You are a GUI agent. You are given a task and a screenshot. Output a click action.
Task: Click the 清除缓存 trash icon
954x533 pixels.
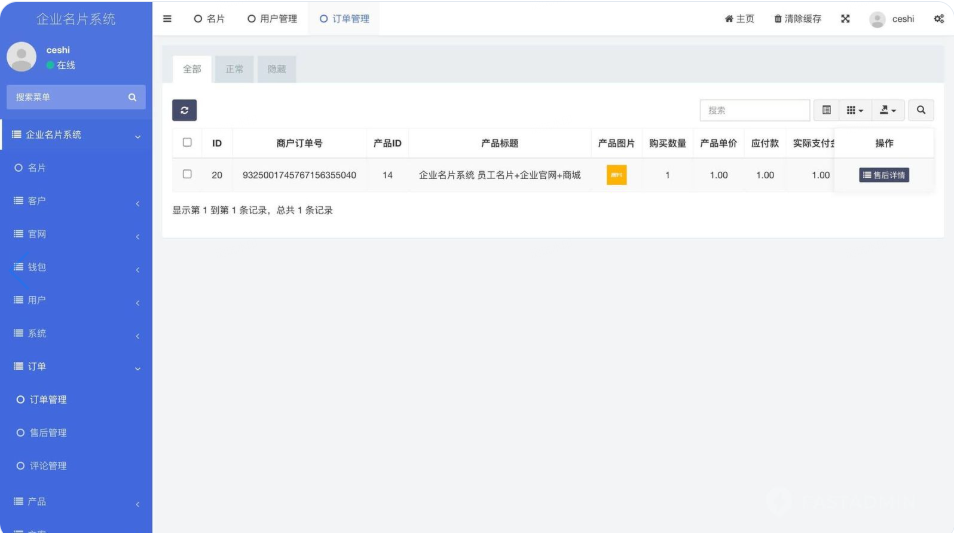click(x=778, y=19)
